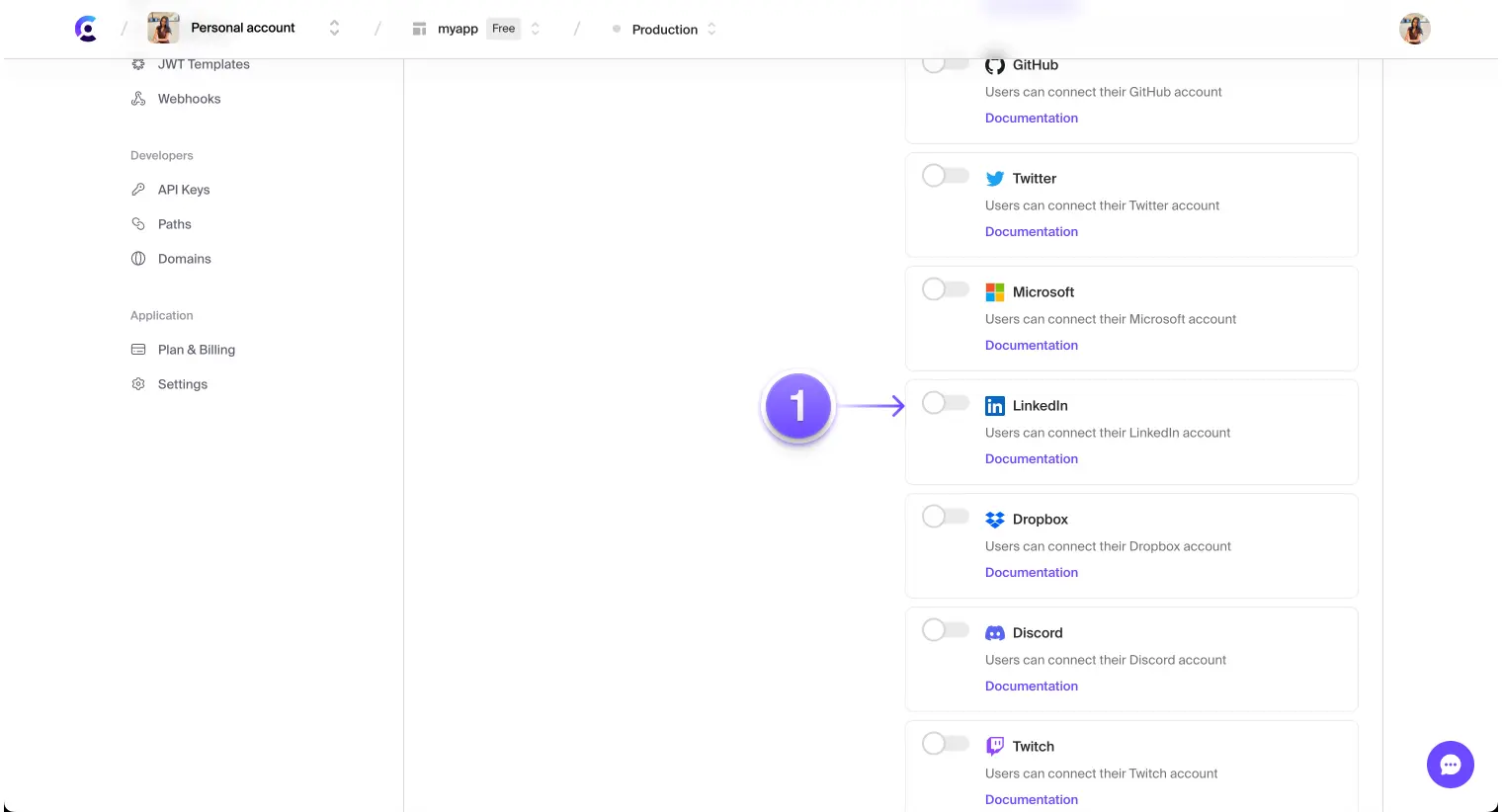The width and height of the screenshot is (1502, 812).
Task: Click the Twitter bird icon
Action: click(995, 178)
